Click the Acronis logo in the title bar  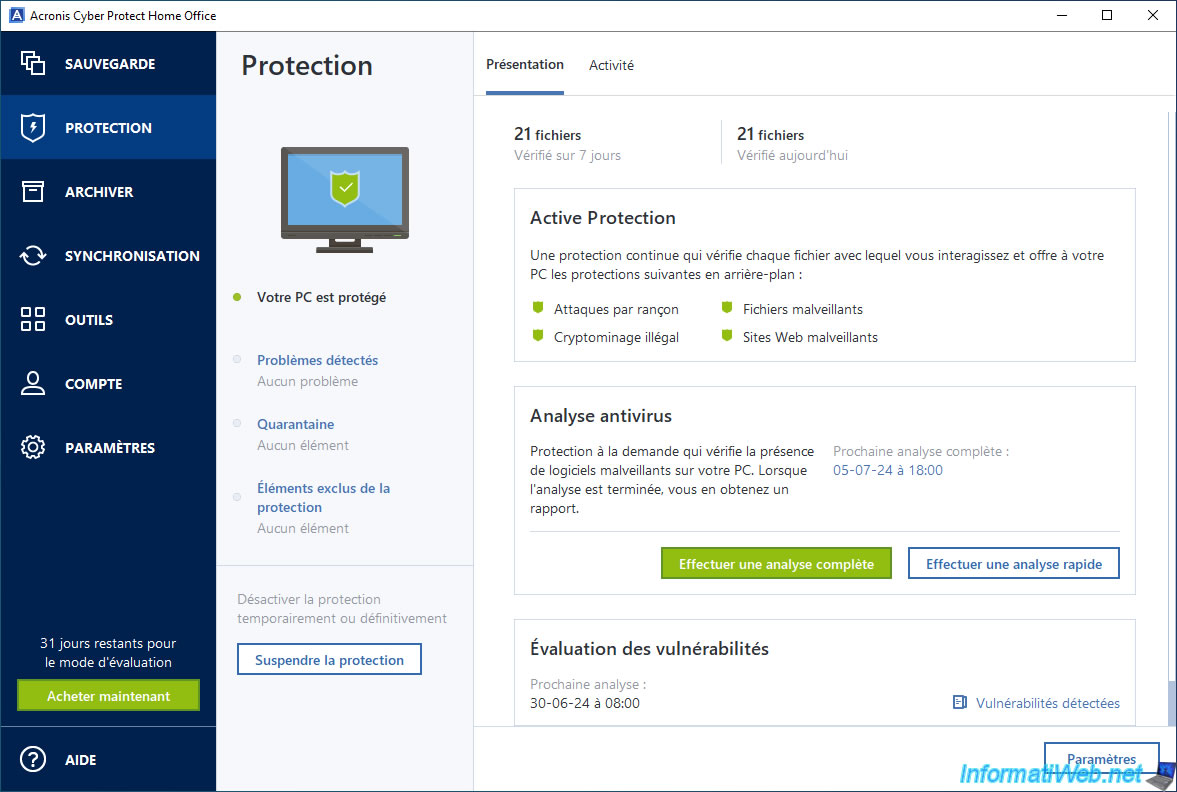tap(16, 15)
